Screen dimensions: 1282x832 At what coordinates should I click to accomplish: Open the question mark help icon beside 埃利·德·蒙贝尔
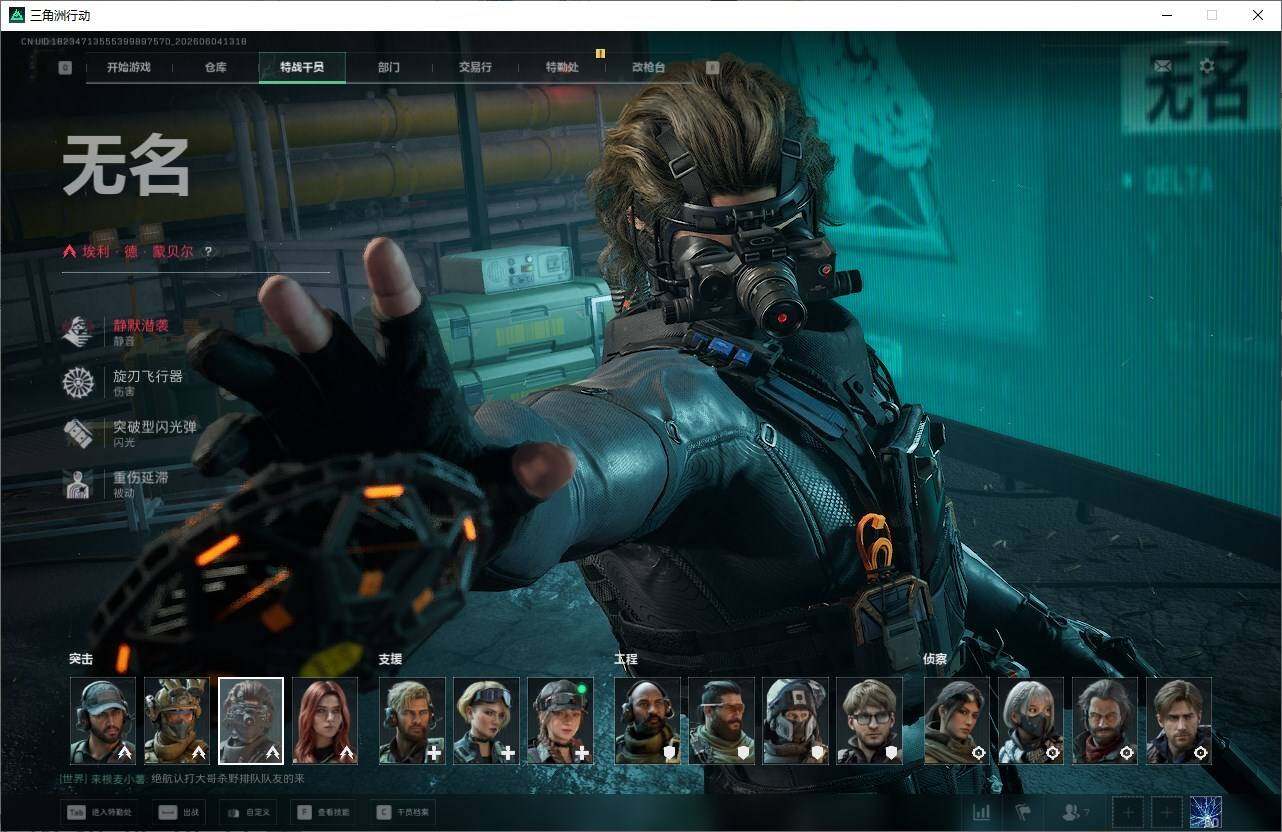point(208,252)
